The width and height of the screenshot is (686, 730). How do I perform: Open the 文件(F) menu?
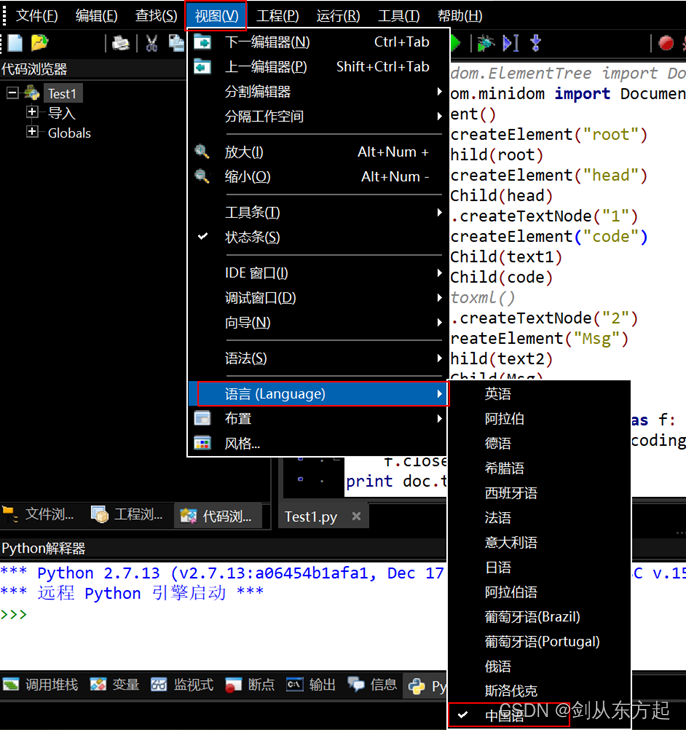click(x=37, y=15)
